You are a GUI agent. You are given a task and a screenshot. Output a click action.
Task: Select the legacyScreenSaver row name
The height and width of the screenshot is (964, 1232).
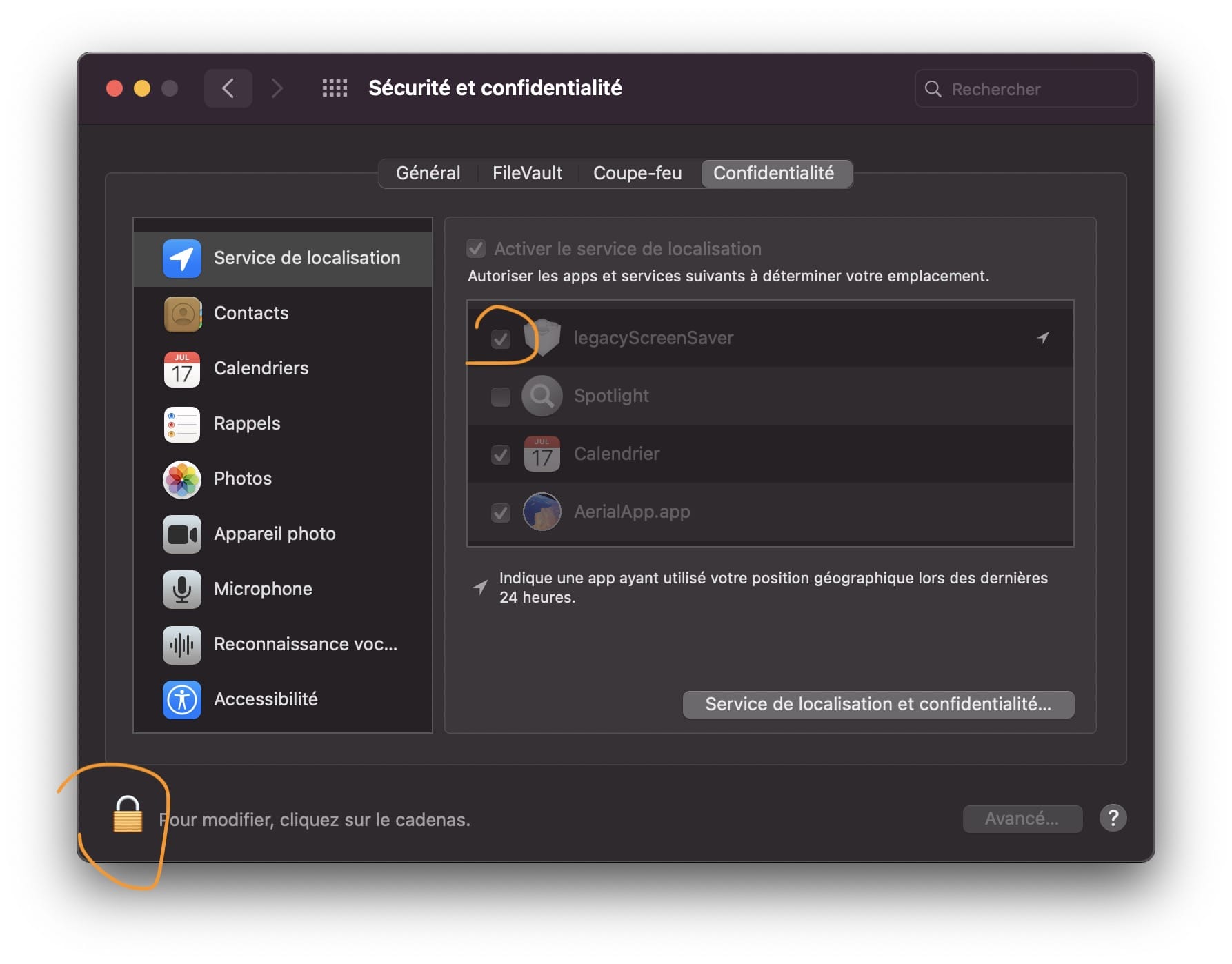point(654,338)
